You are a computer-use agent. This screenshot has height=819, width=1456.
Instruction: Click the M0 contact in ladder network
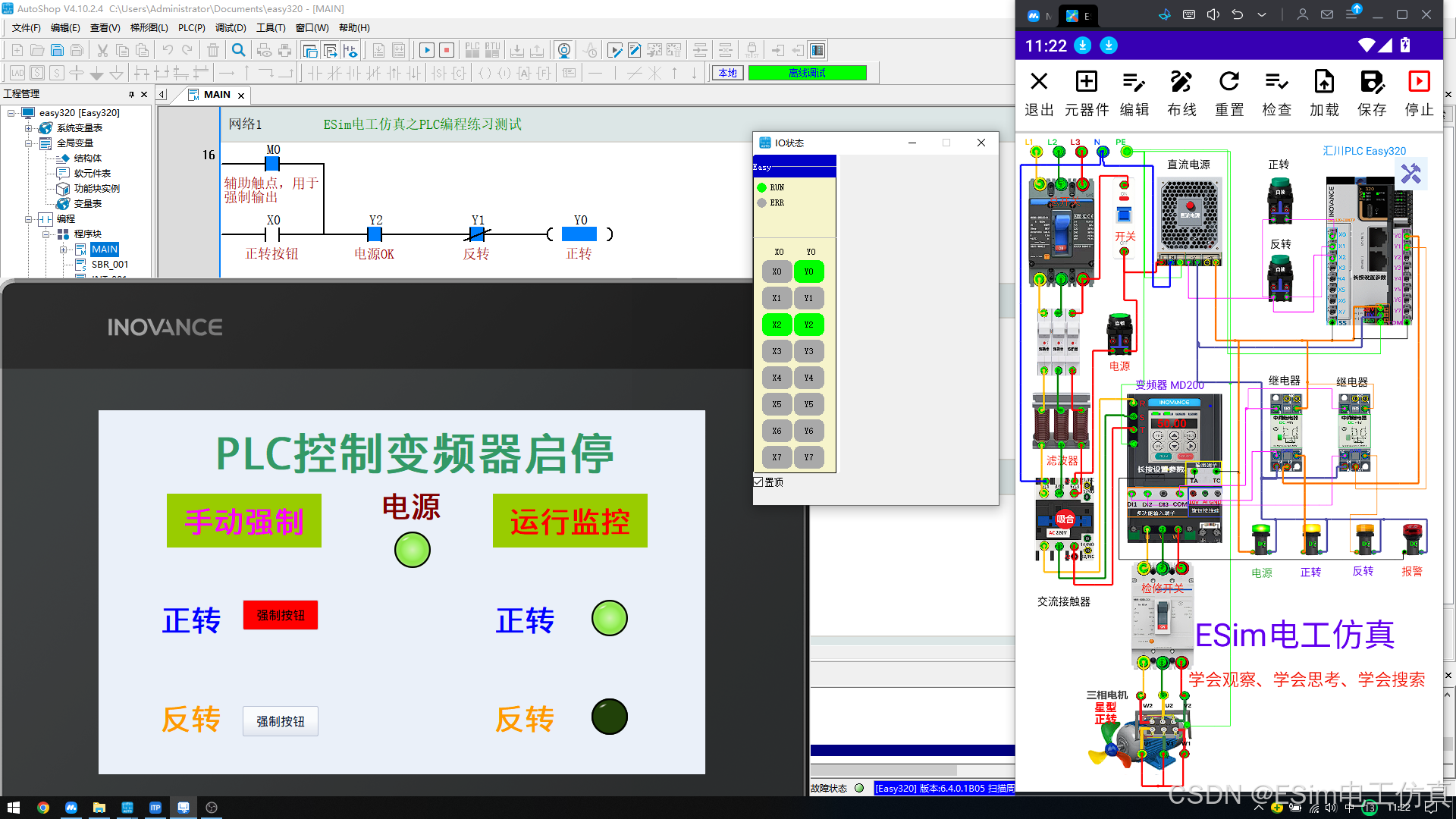[273, 163]
